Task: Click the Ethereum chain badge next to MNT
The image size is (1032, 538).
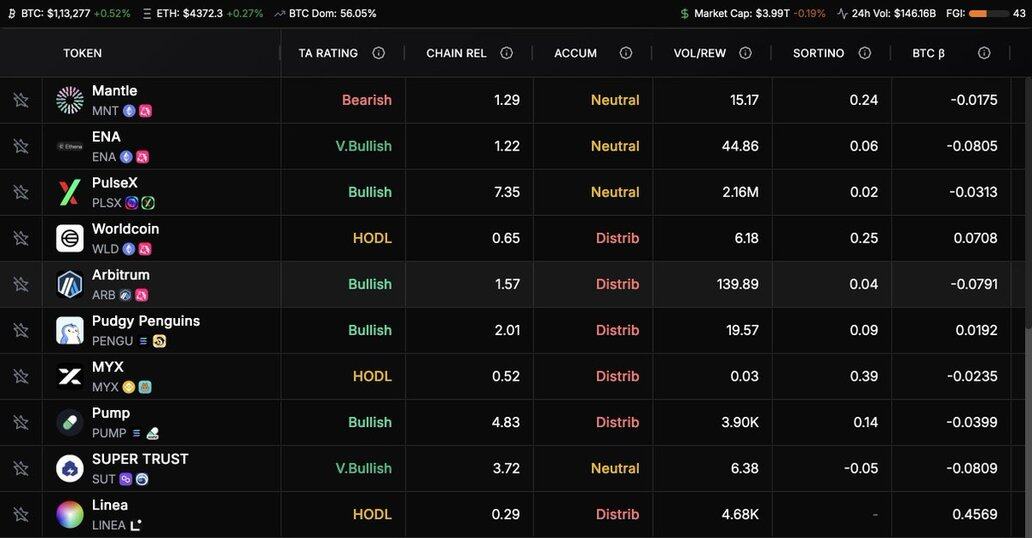Action: tap(130, 111)
